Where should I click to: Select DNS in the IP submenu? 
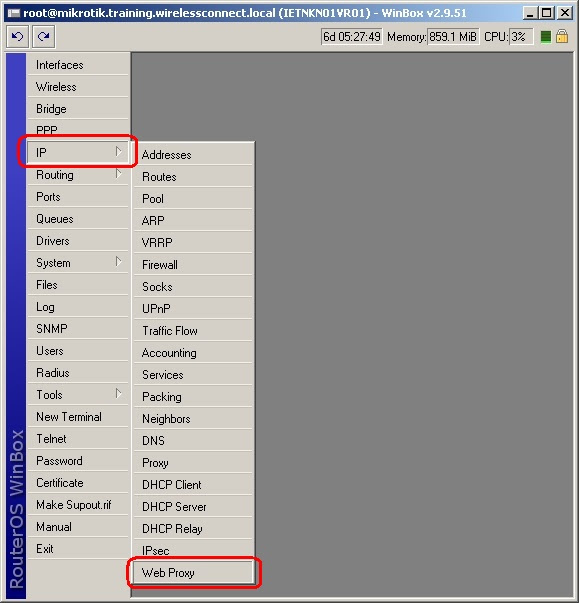click(193, 440)
